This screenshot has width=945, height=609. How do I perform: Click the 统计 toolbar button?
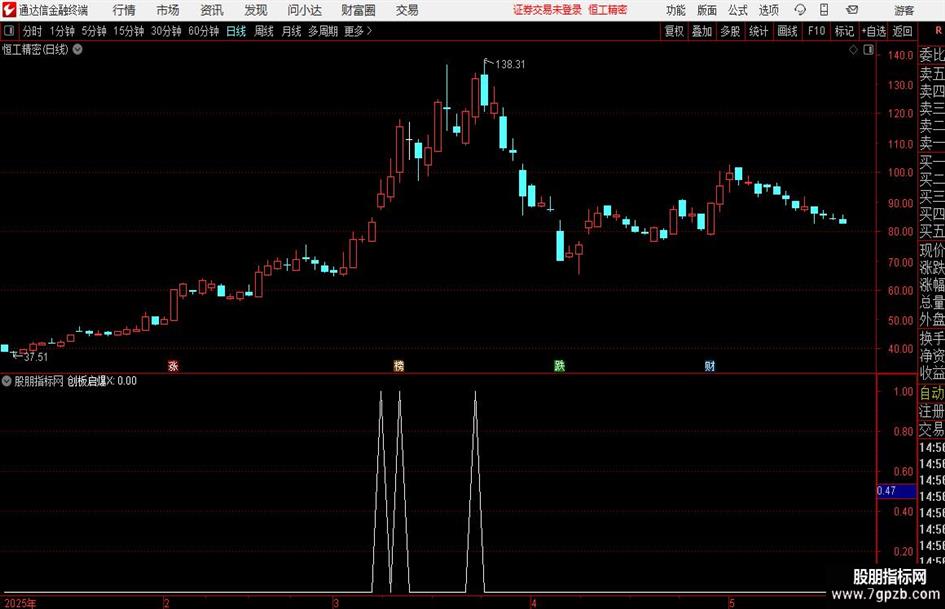point(758,31)
